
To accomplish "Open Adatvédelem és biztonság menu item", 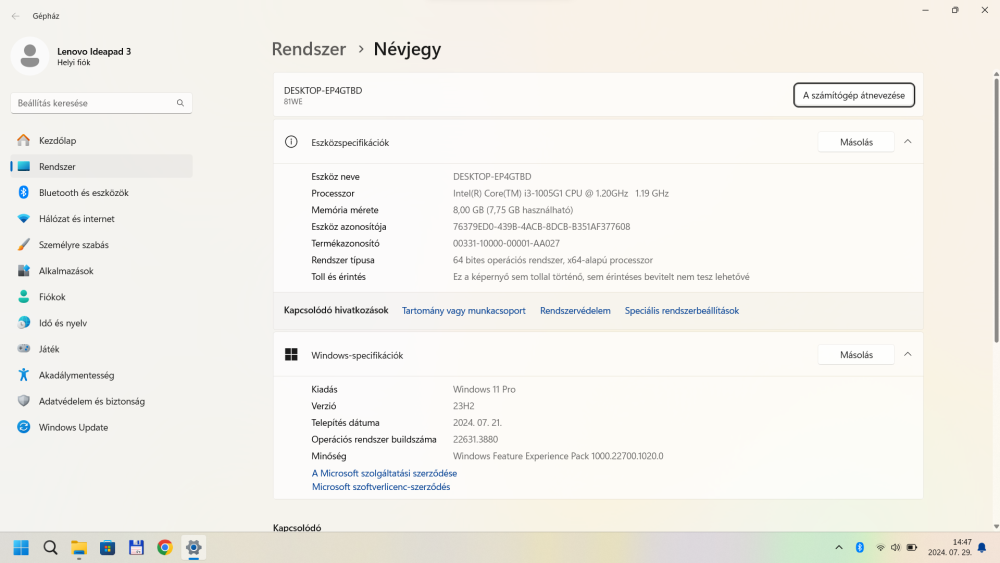I will (91, 401).
